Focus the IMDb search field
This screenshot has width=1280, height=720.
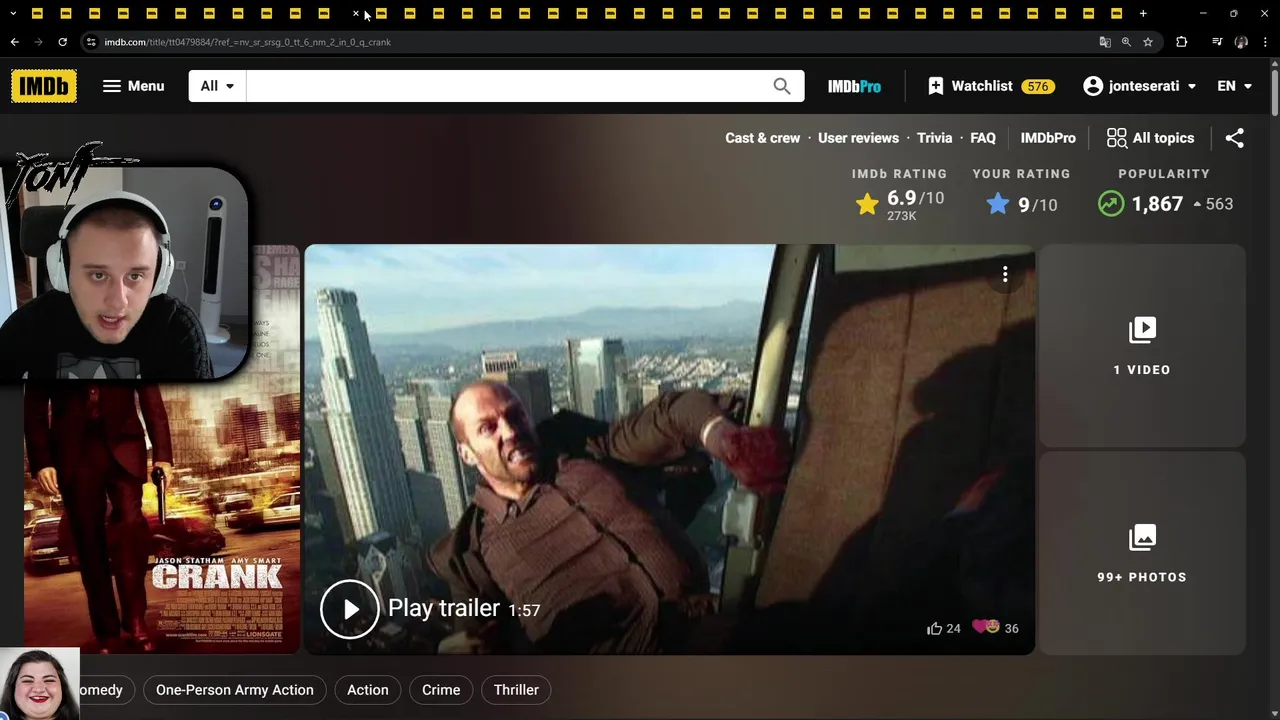[x=503, y=86]
